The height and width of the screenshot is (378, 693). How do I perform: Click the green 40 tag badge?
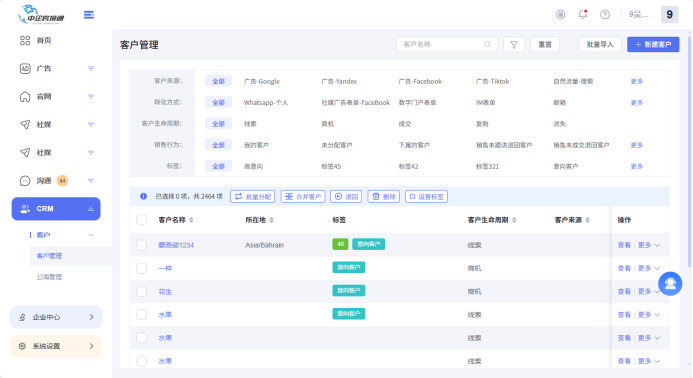340,244
